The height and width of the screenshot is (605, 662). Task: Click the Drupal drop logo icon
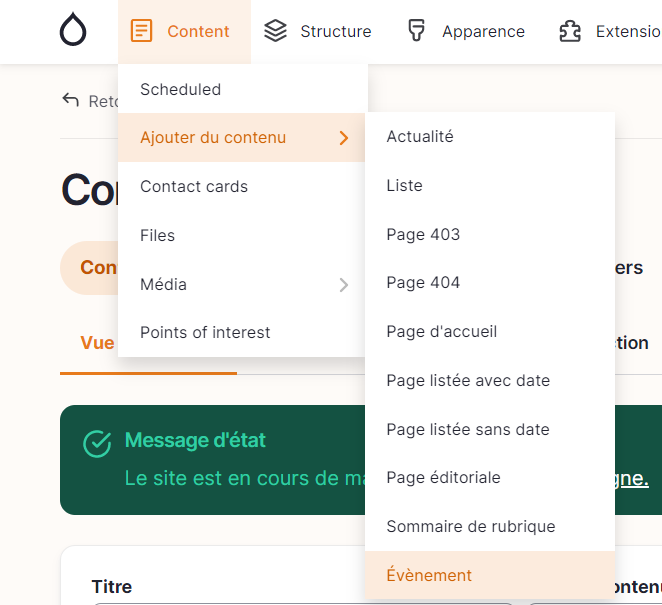point(73,31)
